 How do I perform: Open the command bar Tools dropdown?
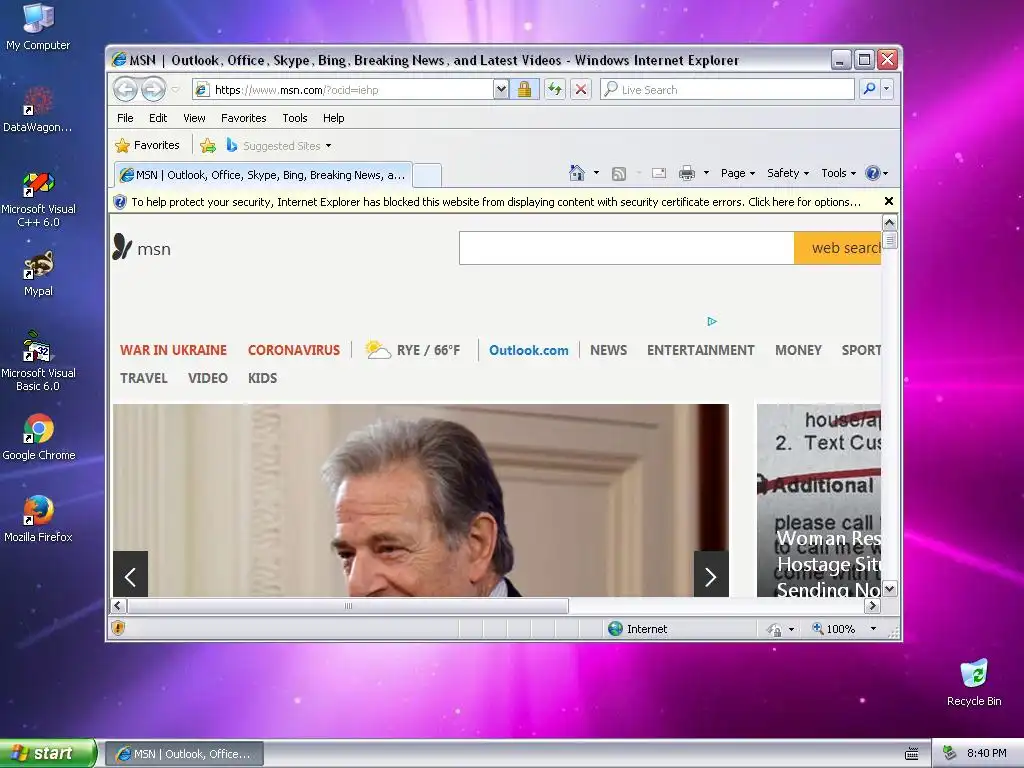pyautogui.click(x=839, y=173)
